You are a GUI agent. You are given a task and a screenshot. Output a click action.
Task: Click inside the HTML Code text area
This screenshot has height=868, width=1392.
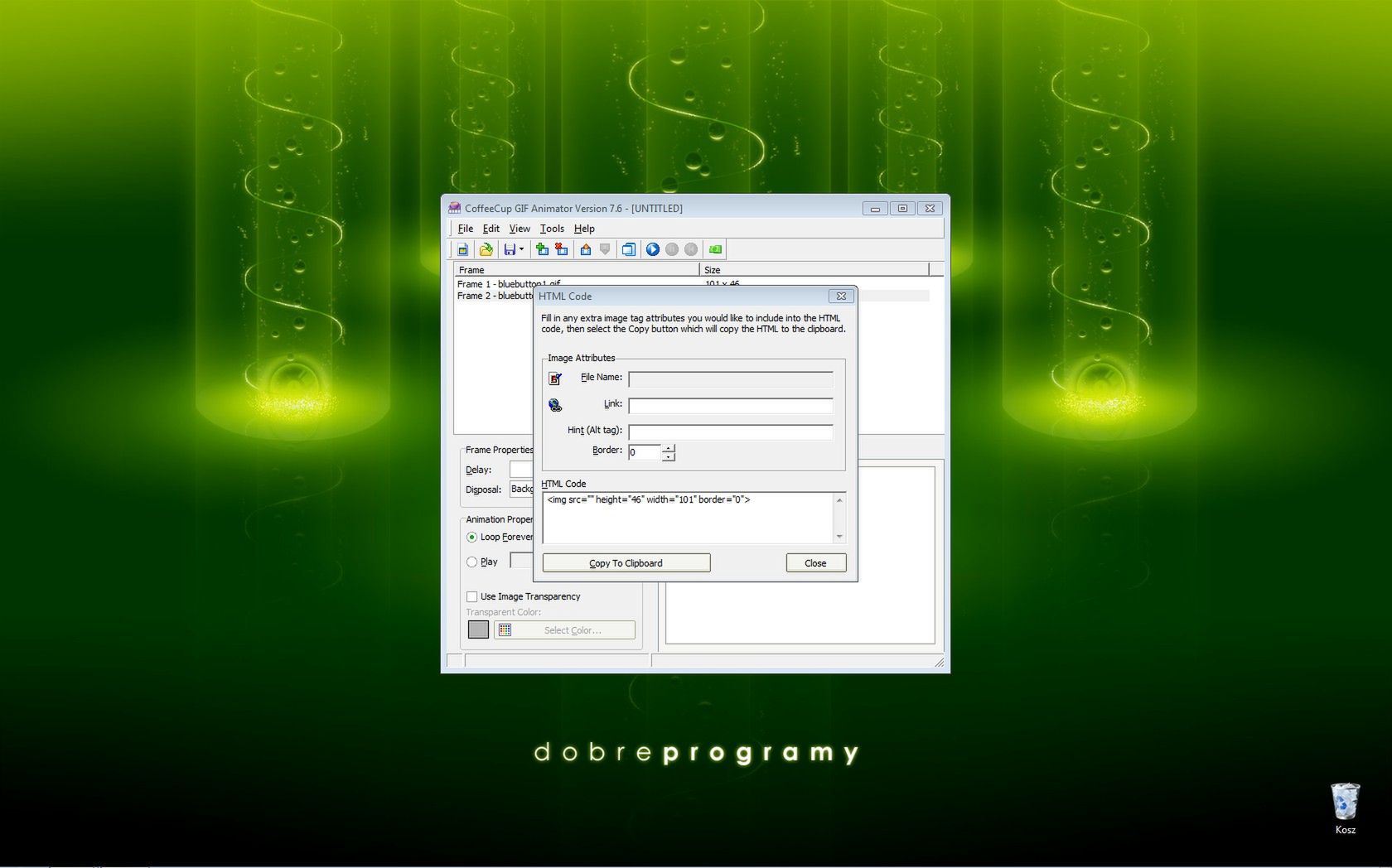688,518
